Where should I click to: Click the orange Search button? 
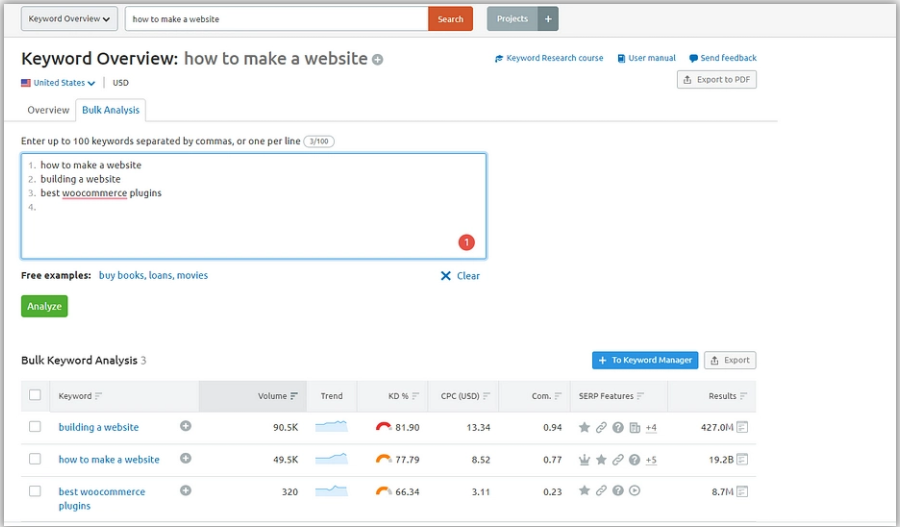click(451, 19)
